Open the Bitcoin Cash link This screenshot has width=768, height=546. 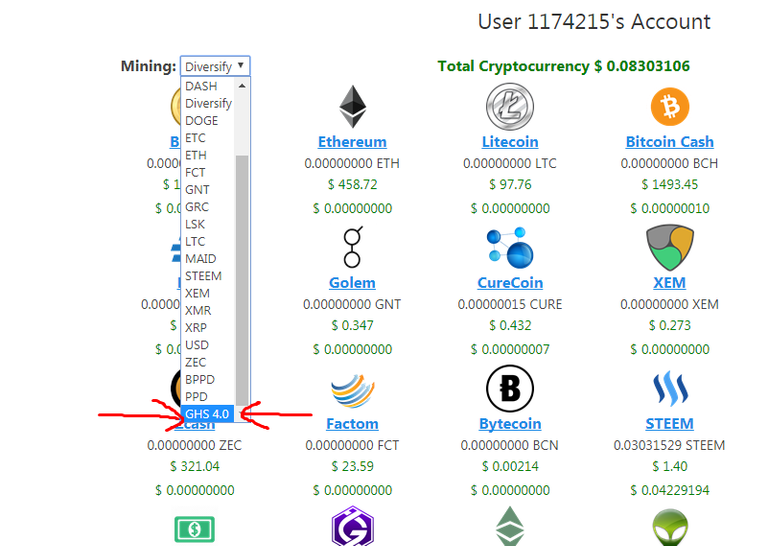[670, 142]
